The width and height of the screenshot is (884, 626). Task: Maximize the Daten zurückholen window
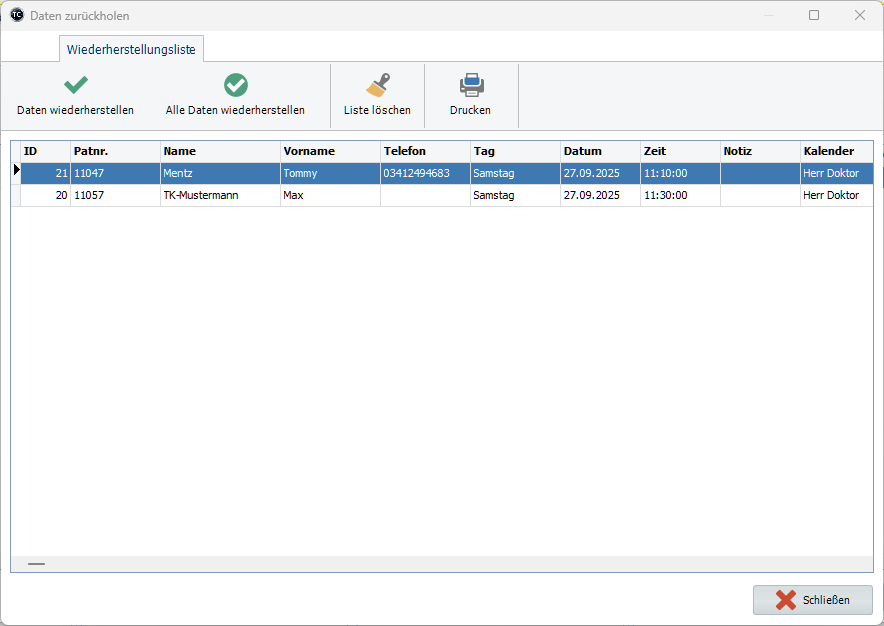(814, 16)
